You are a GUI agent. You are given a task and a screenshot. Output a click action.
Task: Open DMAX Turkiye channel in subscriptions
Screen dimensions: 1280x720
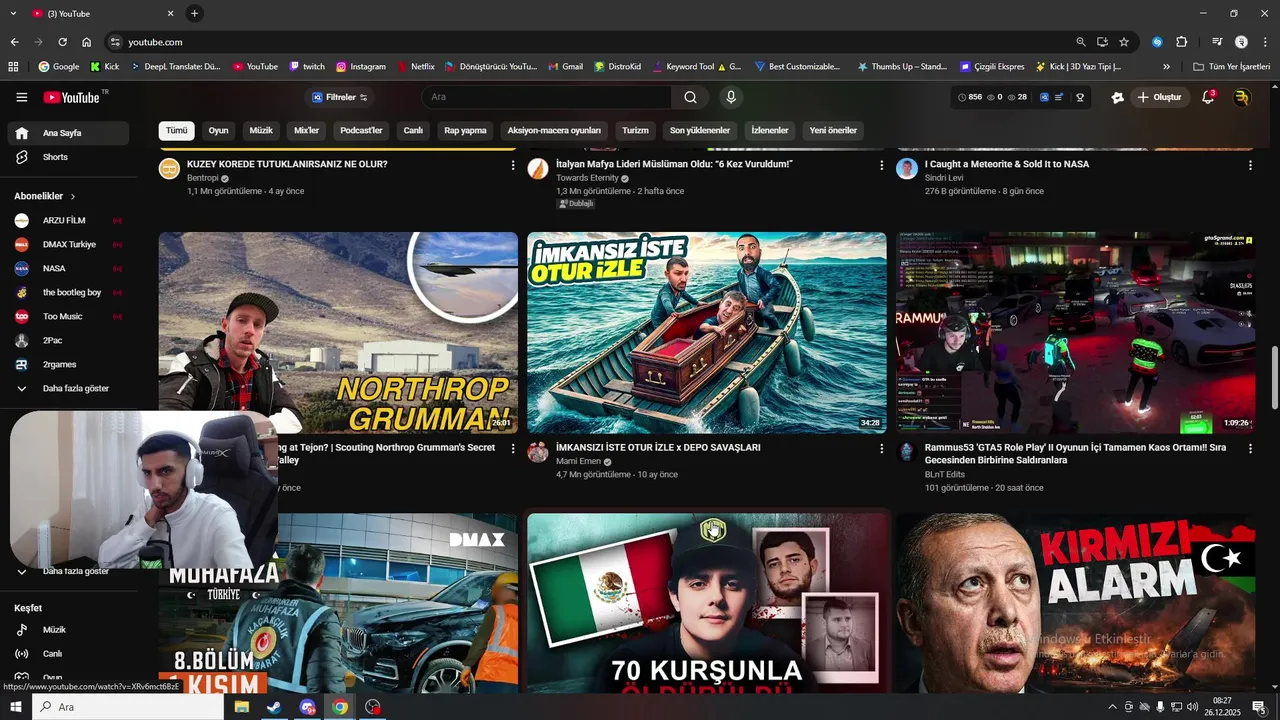[x=69, y=244]
